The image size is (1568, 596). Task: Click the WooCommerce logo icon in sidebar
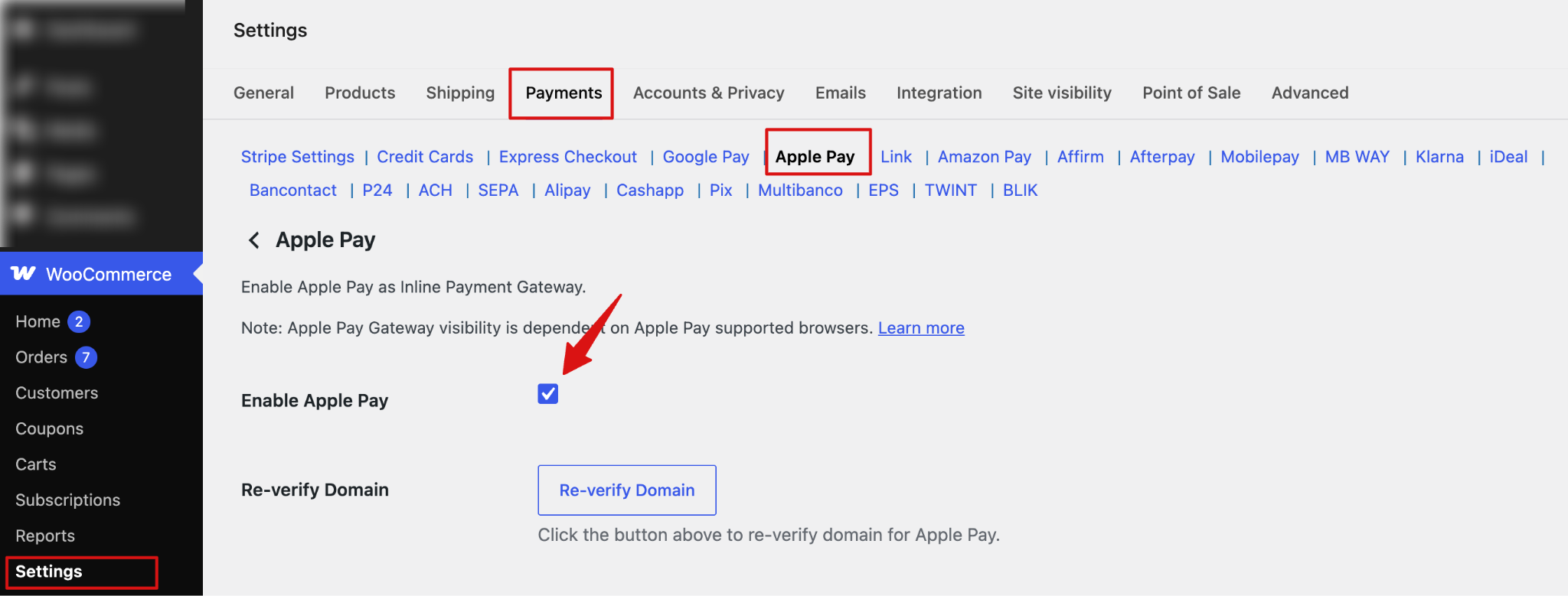[23, 274]
